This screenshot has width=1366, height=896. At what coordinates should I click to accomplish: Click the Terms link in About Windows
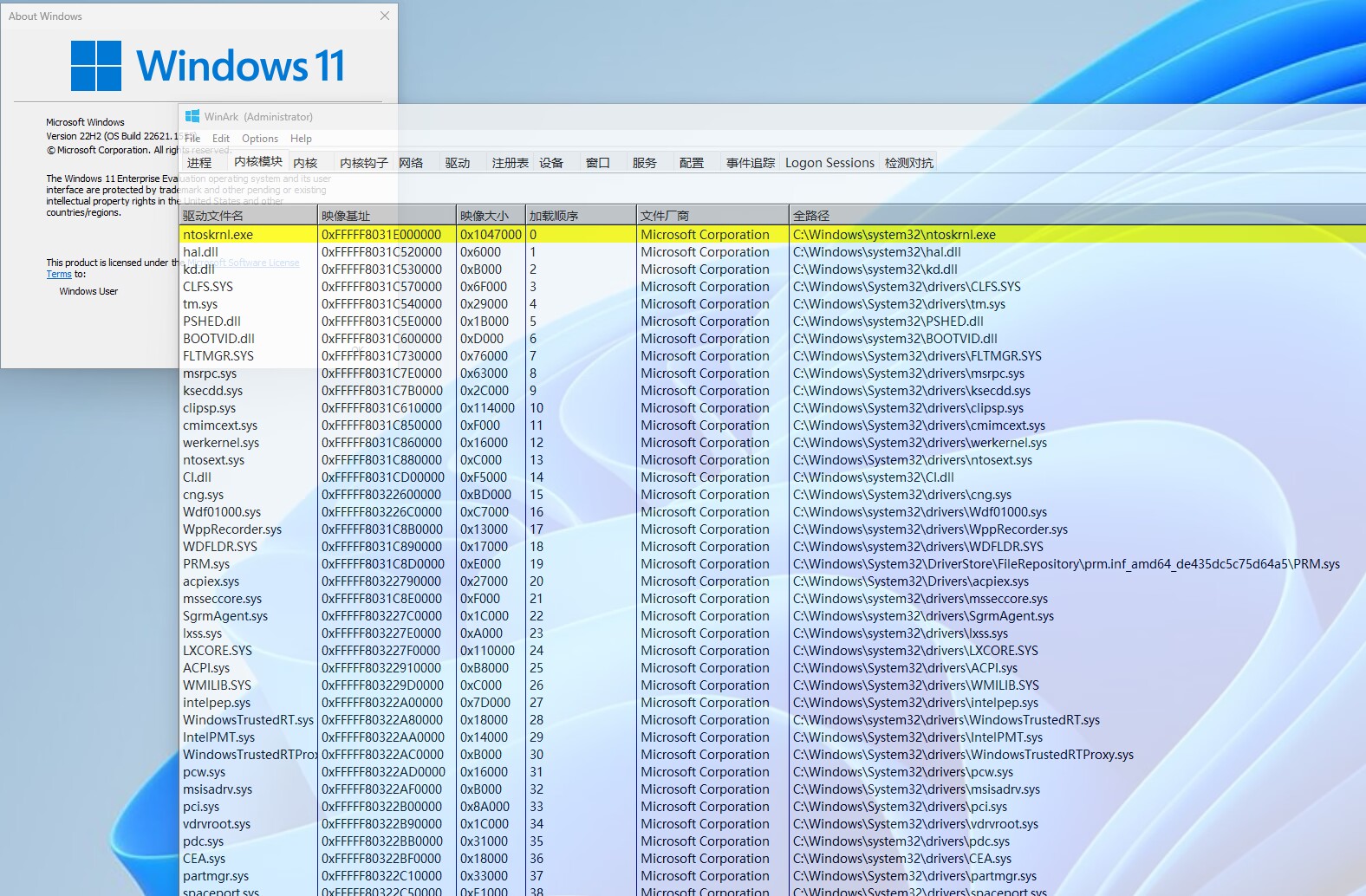(x=59, y=274)
